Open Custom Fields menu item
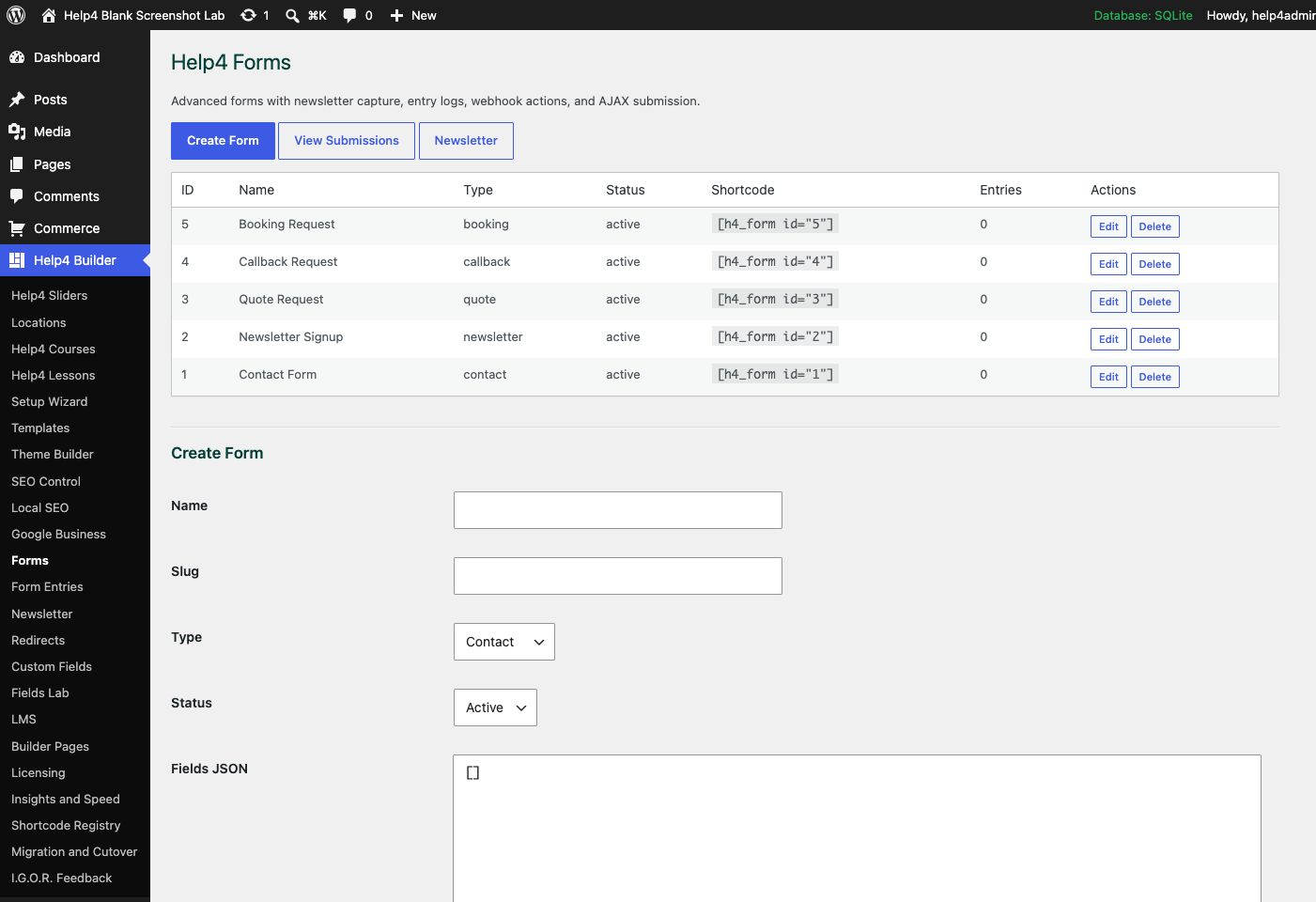The image size is (1316, 902). (52, 666)
